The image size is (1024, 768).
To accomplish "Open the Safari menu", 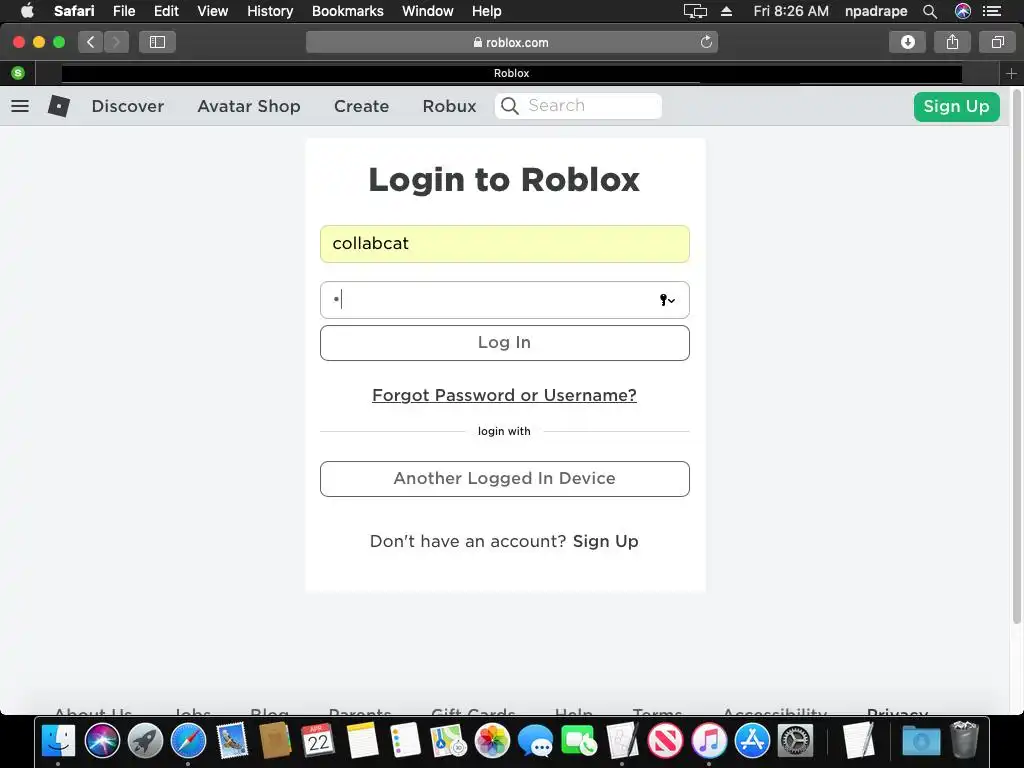I will tap(74, 11).
